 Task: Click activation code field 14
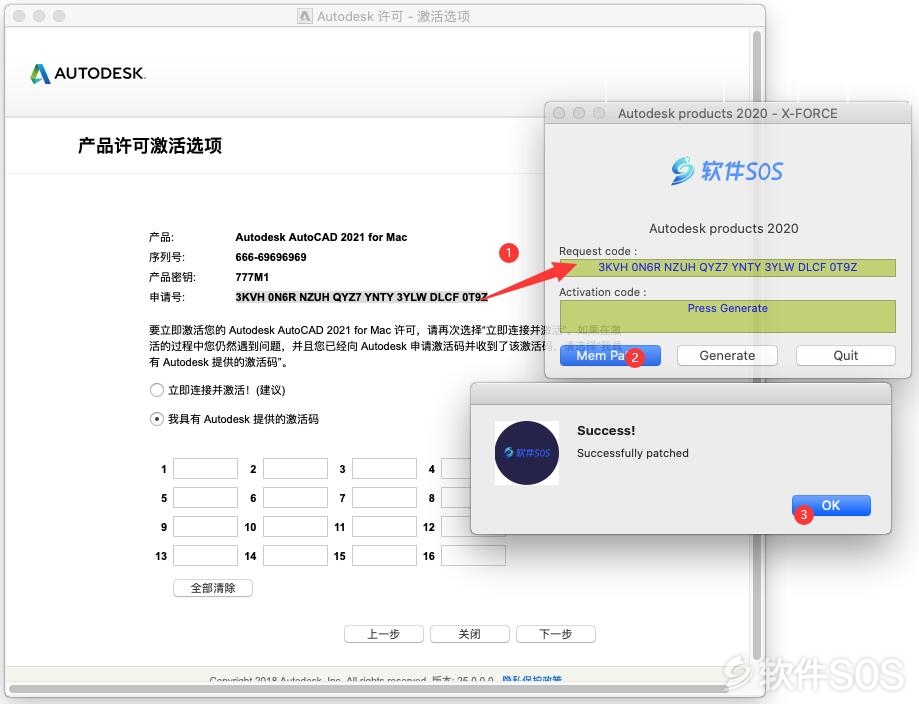point(295,556)
